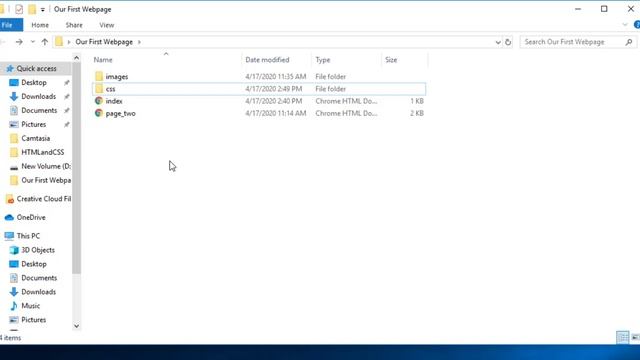Open Documents under Quick access
The image size is (640, 360).
39,110
